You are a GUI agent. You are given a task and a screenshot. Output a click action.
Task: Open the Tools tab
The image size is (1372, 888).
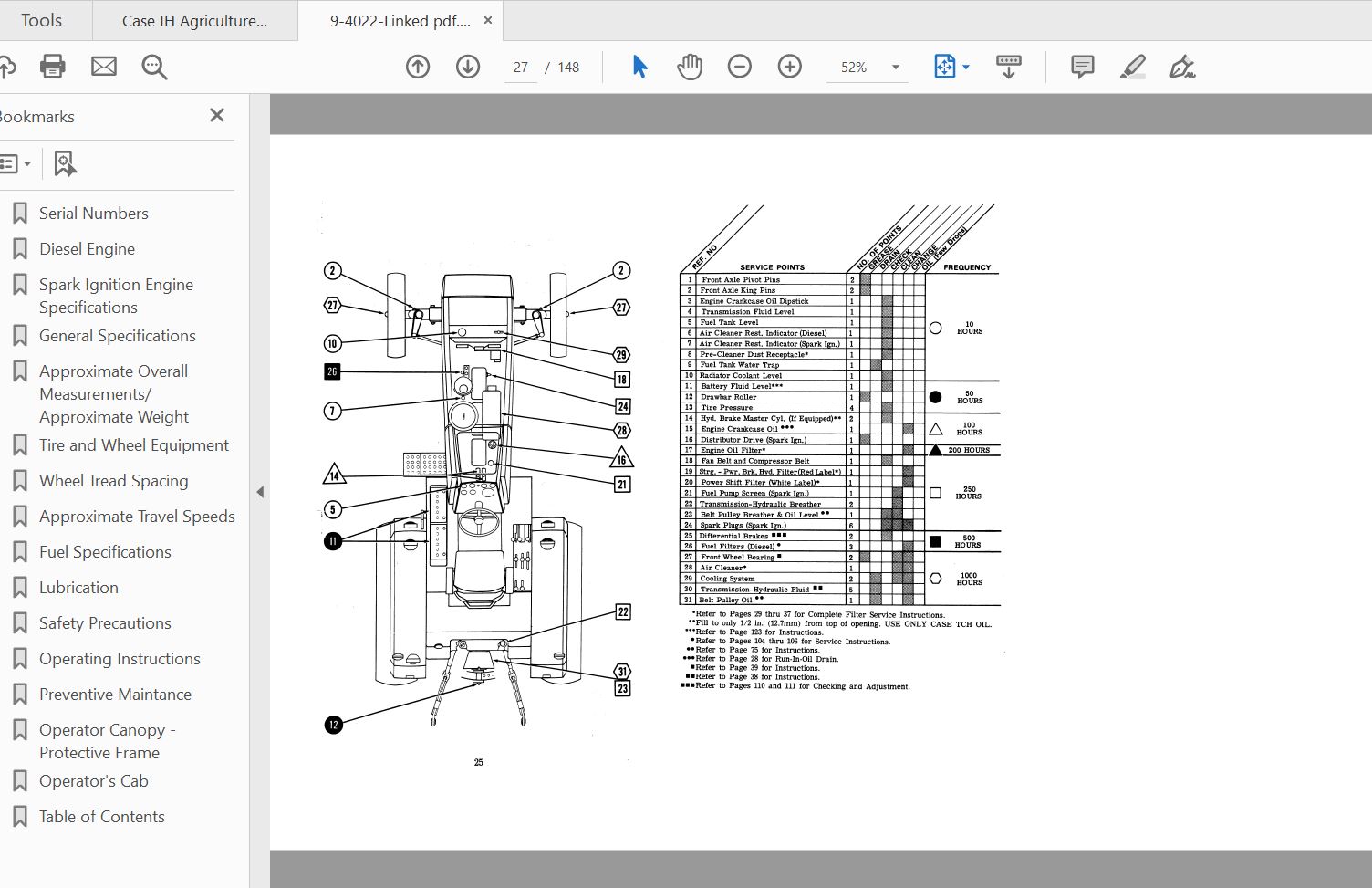pyautogui.click(x=42, y=20)
